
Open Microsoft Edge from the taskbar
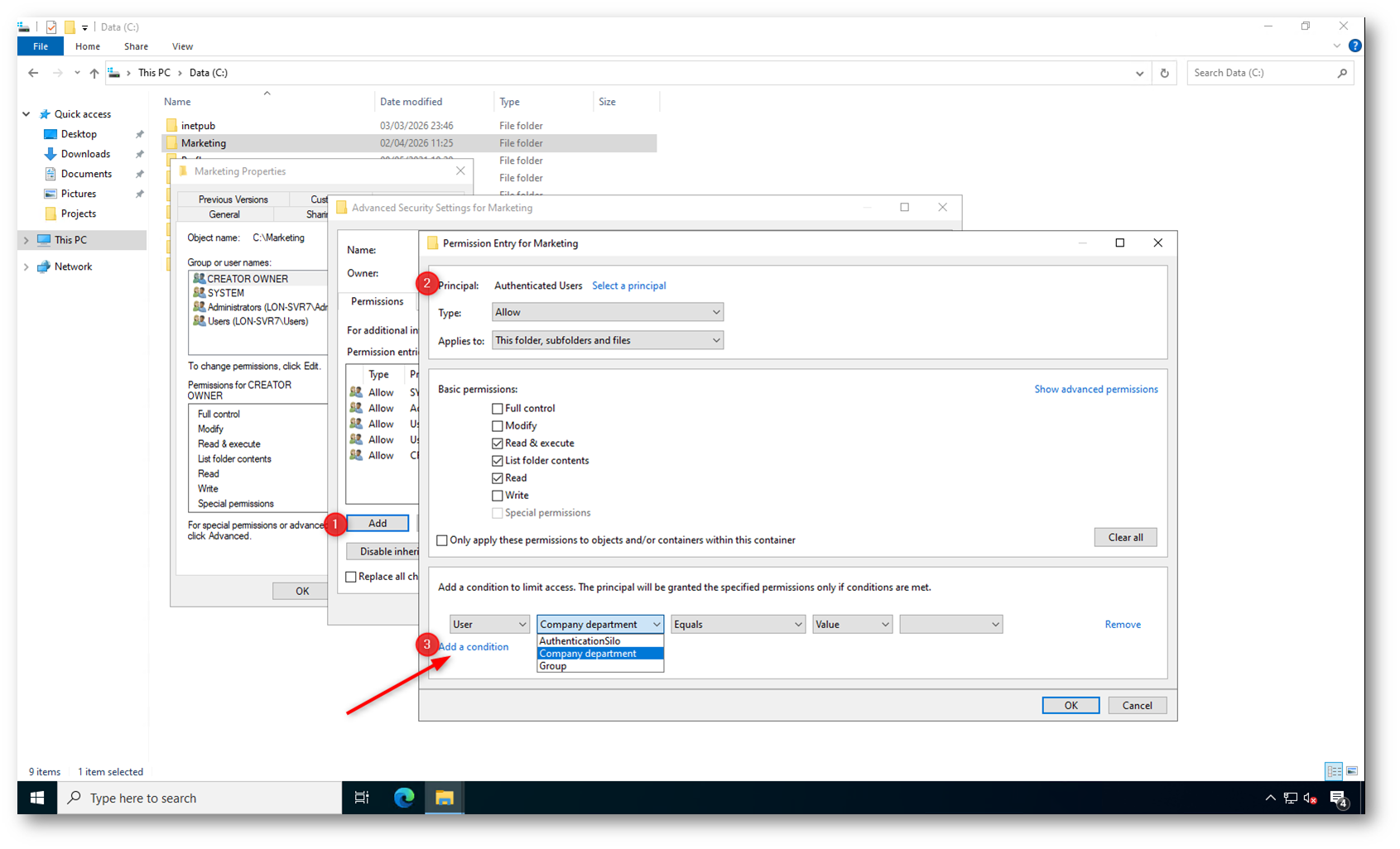coord(404,798)
